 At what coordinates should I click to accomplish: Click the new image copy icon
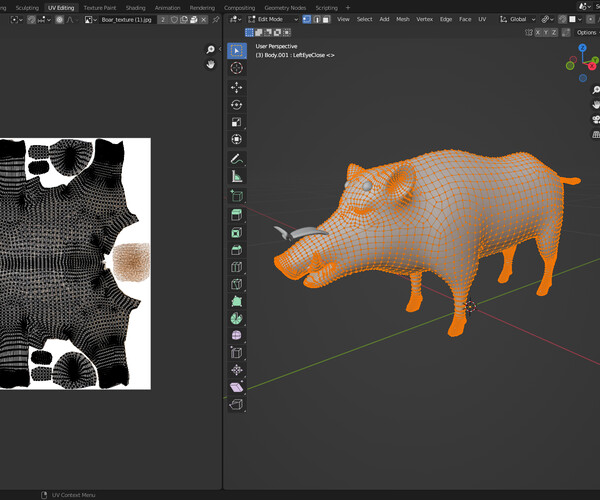184,20
